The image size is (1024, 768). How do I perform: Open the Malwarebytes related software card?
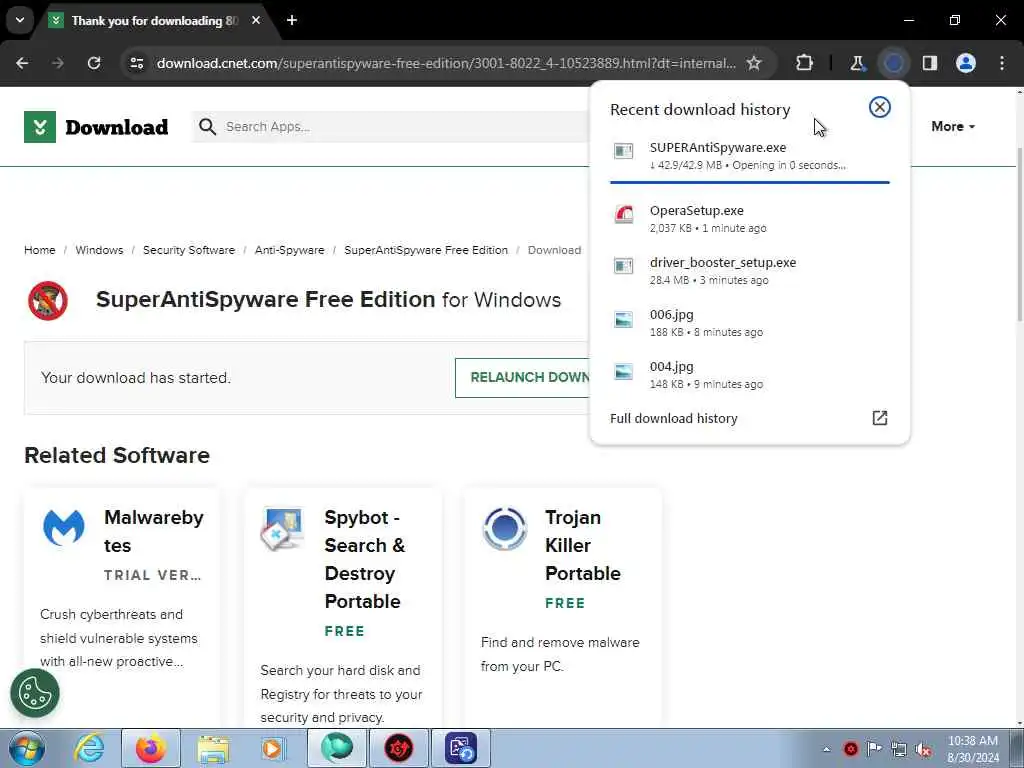pos(121,607)
